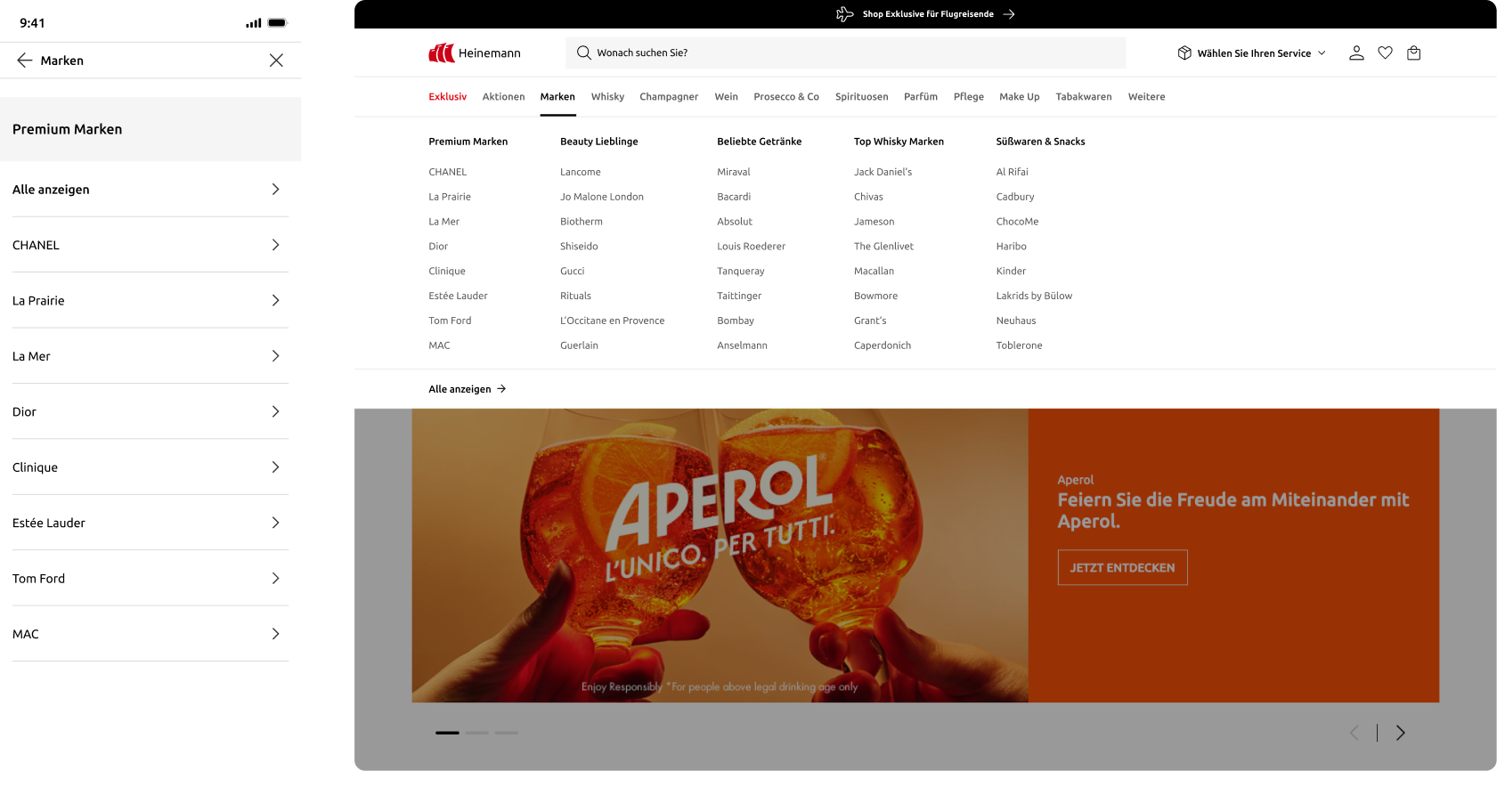The height and width of the screenshot is (812, 1497).
Task: Click the Heinemann logo
Action: click(475, 53)
